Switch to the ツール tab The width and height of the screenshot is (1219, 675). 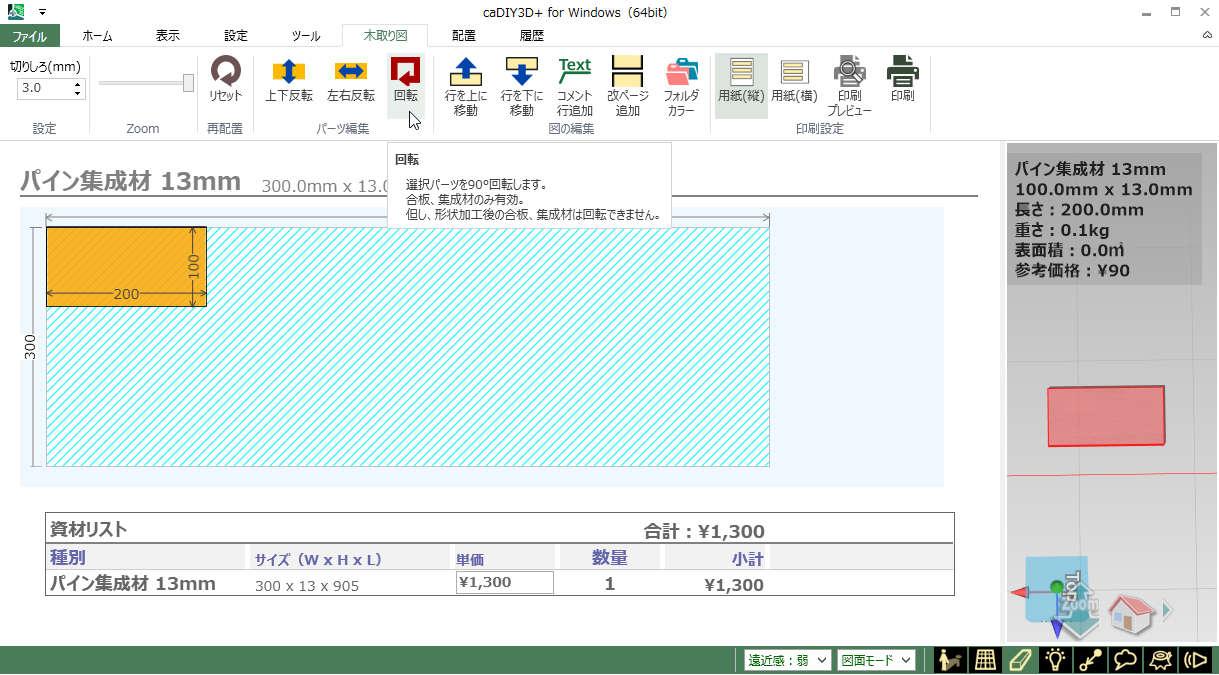point(305,36)
